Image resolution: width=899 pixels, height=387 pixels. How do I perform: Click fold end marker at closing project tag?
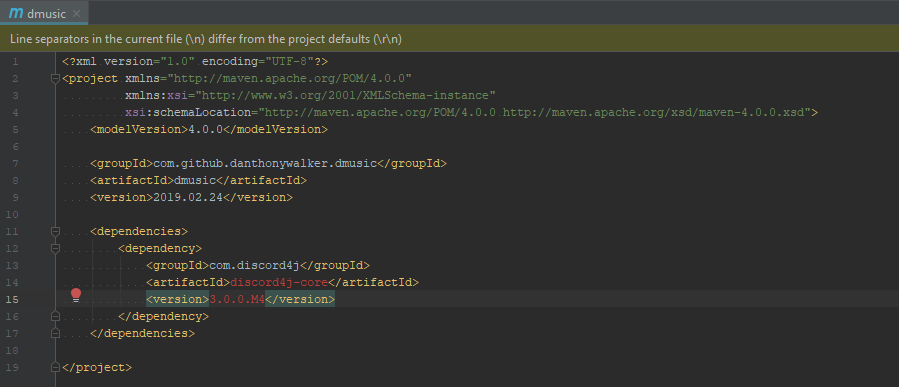[56, 368]
